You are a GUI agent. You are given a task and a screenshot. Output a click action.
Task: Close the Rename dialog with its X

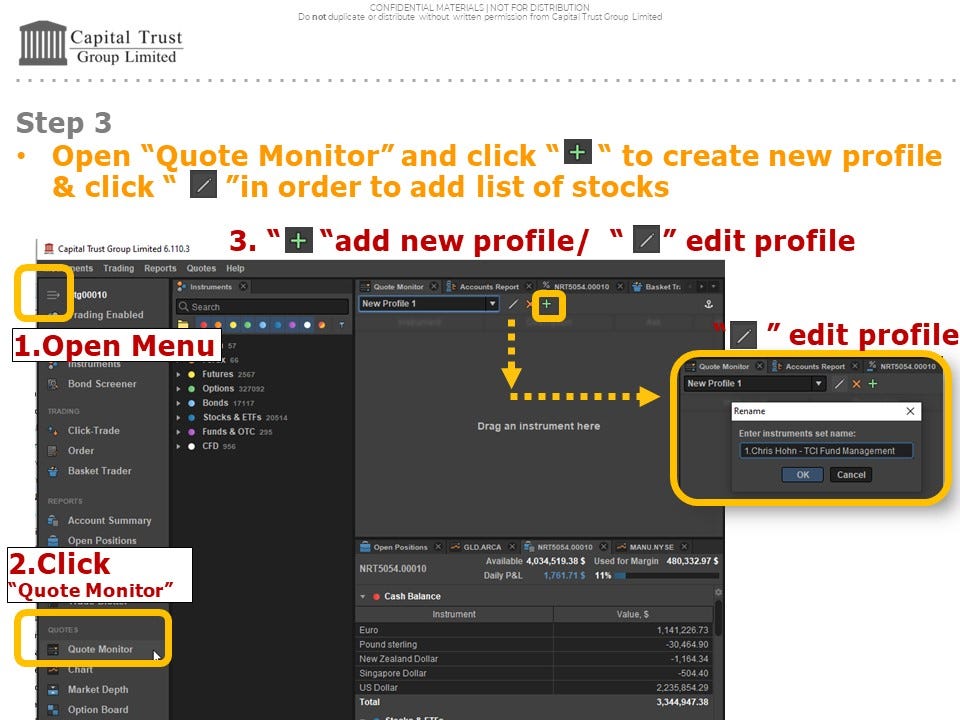(910, 411)
